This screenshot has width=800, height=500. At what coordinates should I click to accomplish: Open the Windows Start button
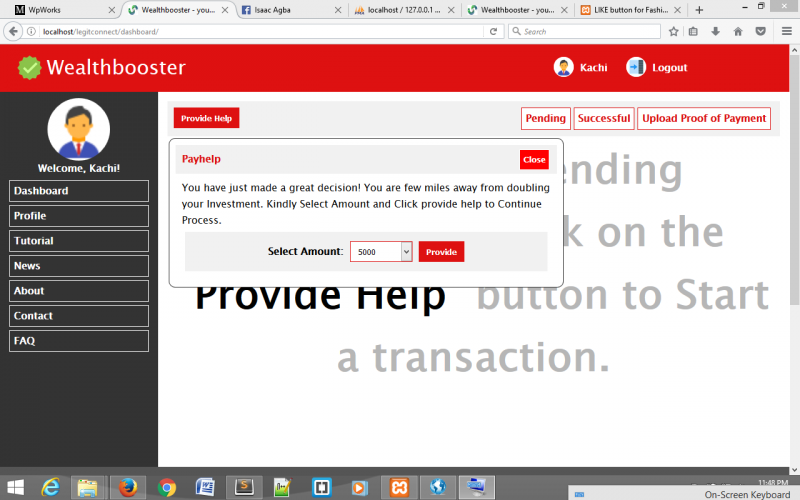[x=15, y=488]
